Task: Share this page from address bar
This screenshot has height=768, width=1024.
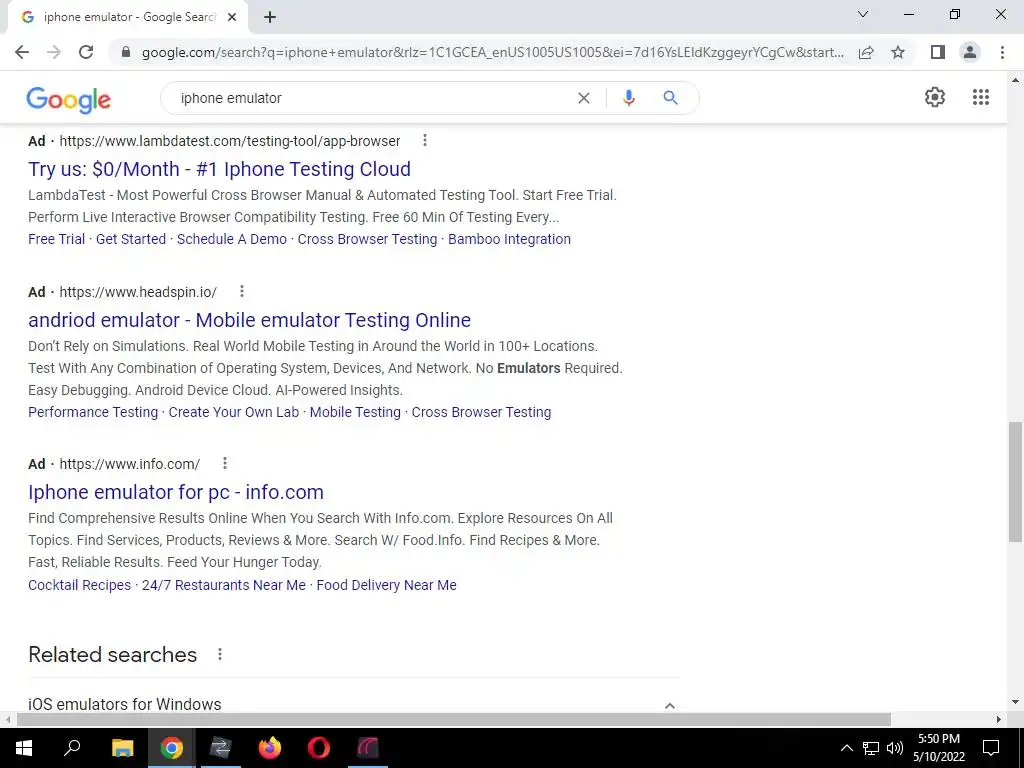Action: [x=866, y=52]
